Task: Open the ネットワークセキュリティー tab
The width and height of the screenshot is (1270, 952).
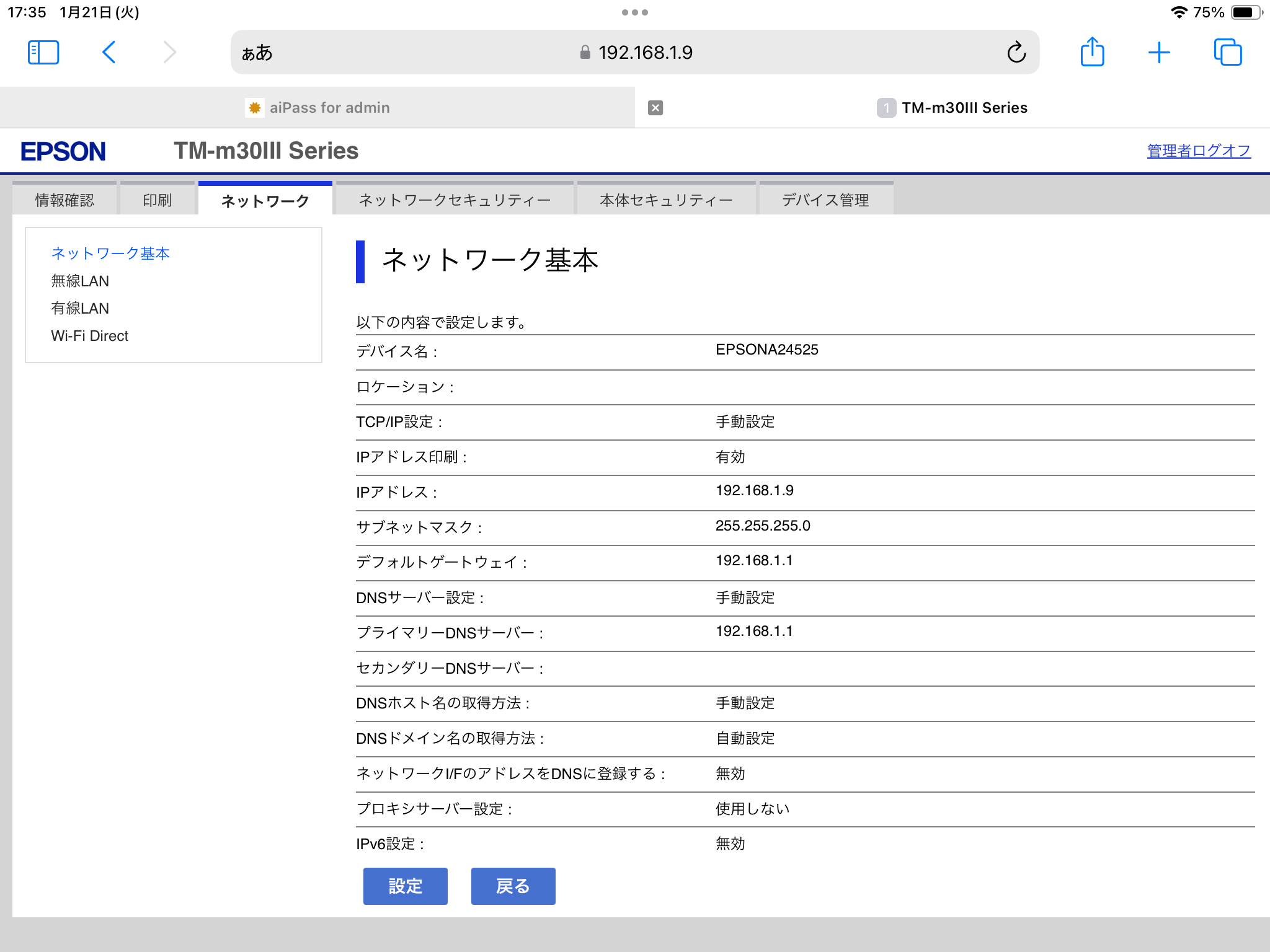Action: [455, 200]
